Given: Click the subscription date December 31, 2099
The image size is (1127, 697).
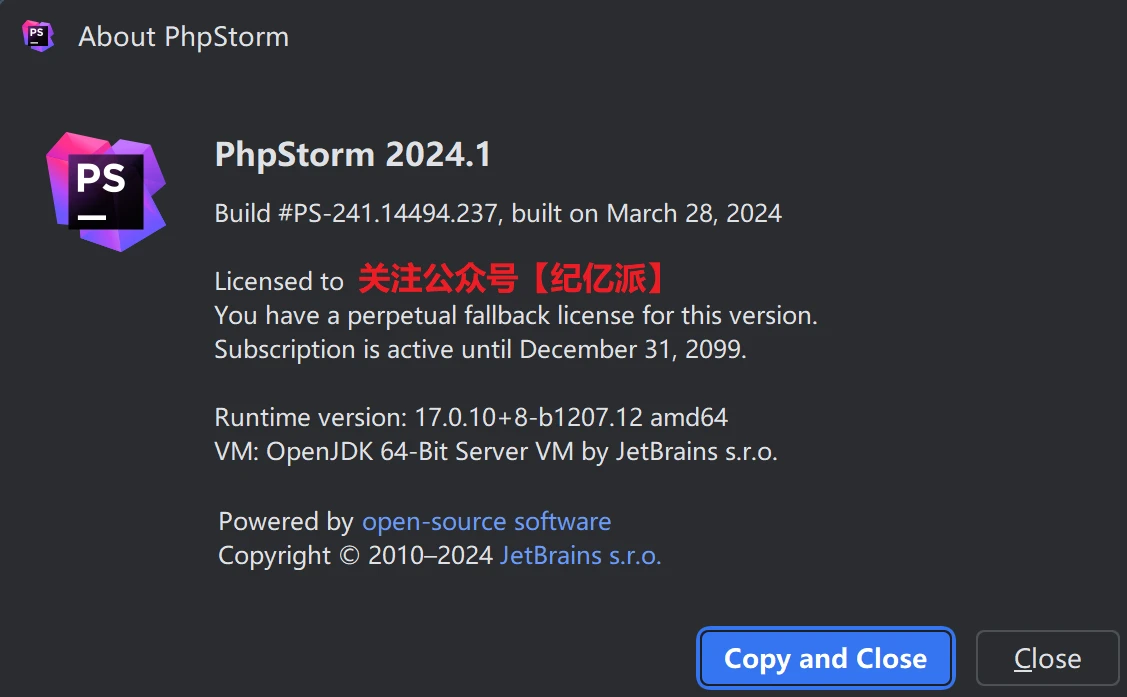Looking at the screenshot, I should [x=632, y=349].
